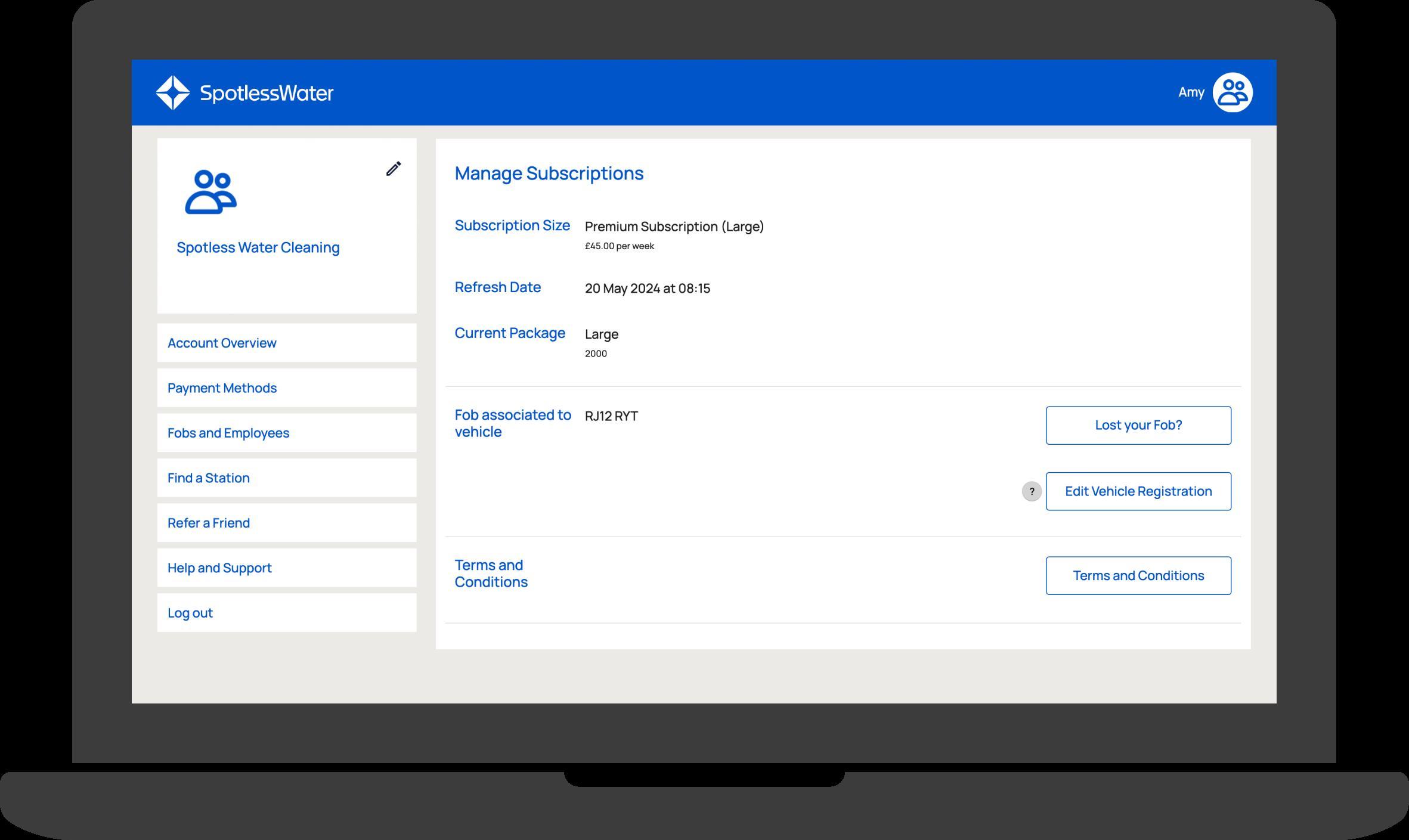
Task: Open Refer a Friend page
Action: tap(287, 523)
